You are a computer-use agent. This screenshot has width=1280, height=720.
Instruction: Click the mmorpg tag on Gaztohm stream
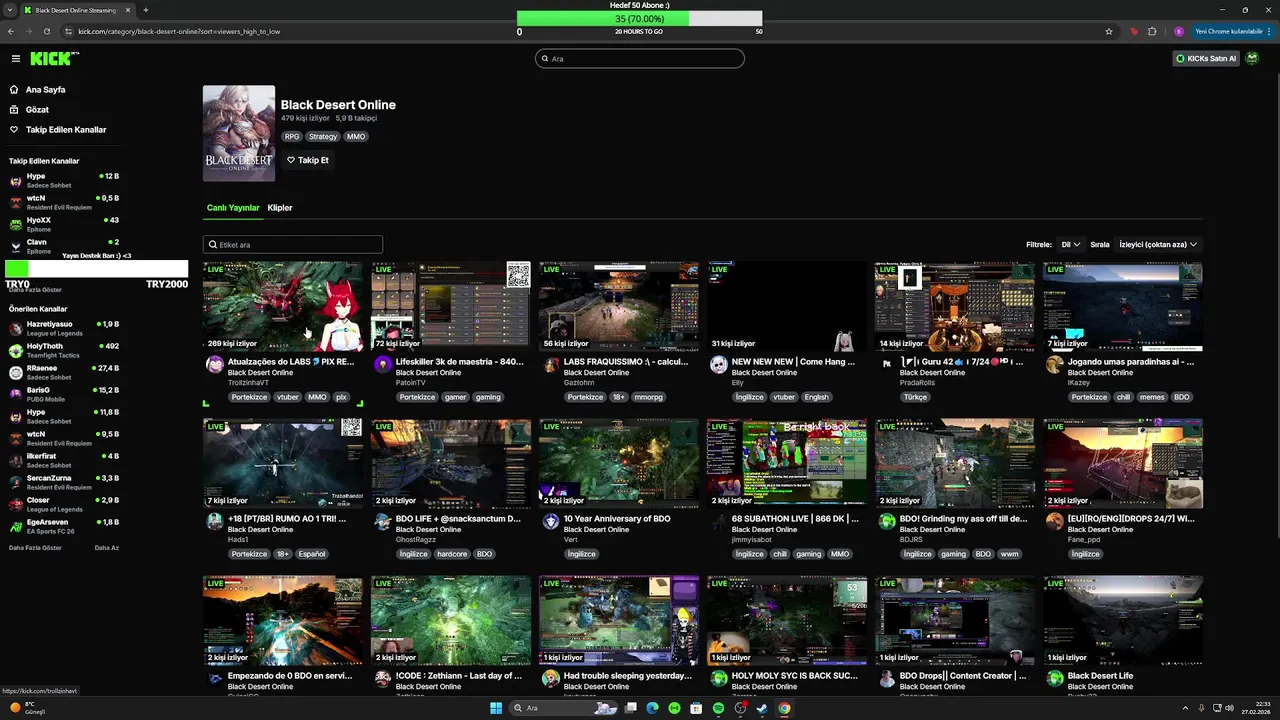[648, 397]
